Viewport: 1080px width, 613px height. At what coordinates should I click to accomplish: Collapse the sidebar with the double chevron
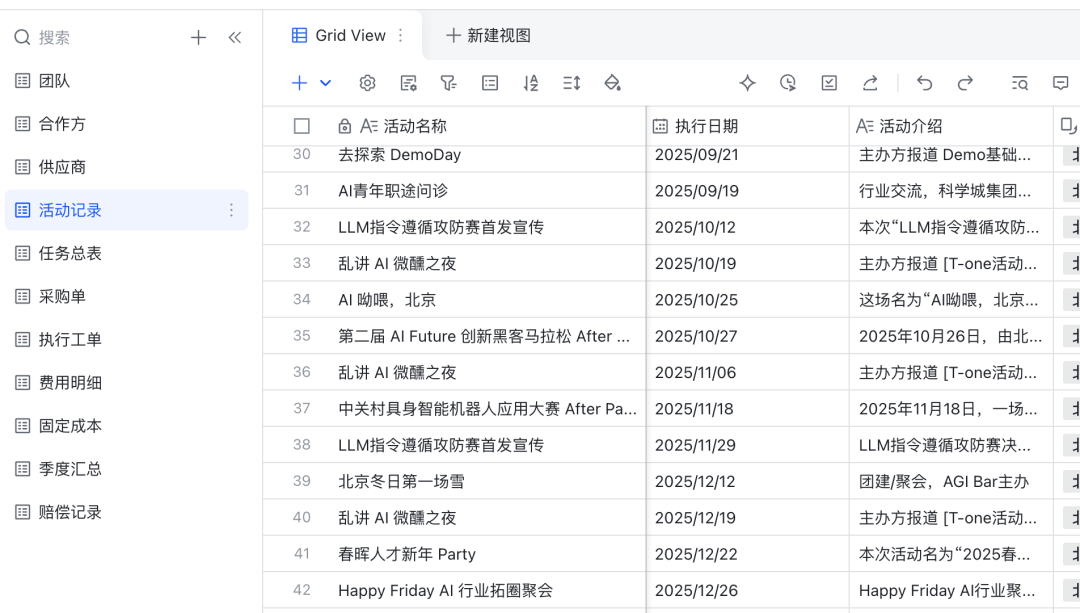[235, 37]
